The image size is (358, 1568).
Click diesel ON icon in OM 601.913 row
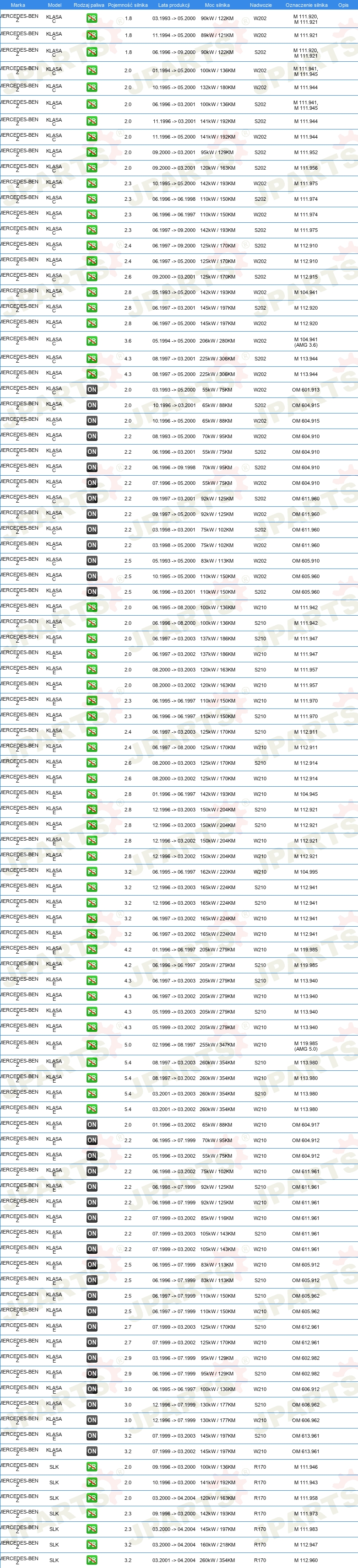[92, 390]
